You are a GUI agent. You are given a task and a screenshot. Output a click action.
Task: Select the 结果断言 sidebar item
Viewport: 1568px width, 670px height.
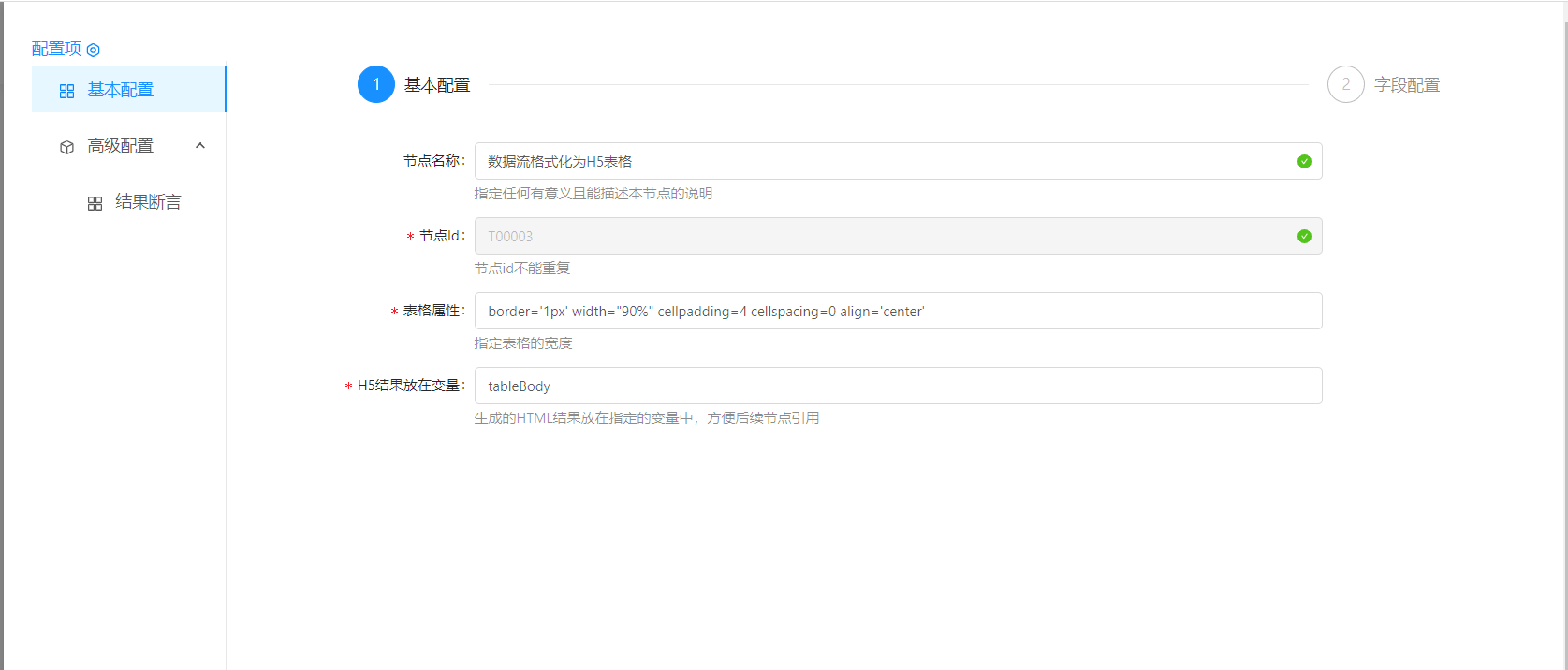(148, 202)
